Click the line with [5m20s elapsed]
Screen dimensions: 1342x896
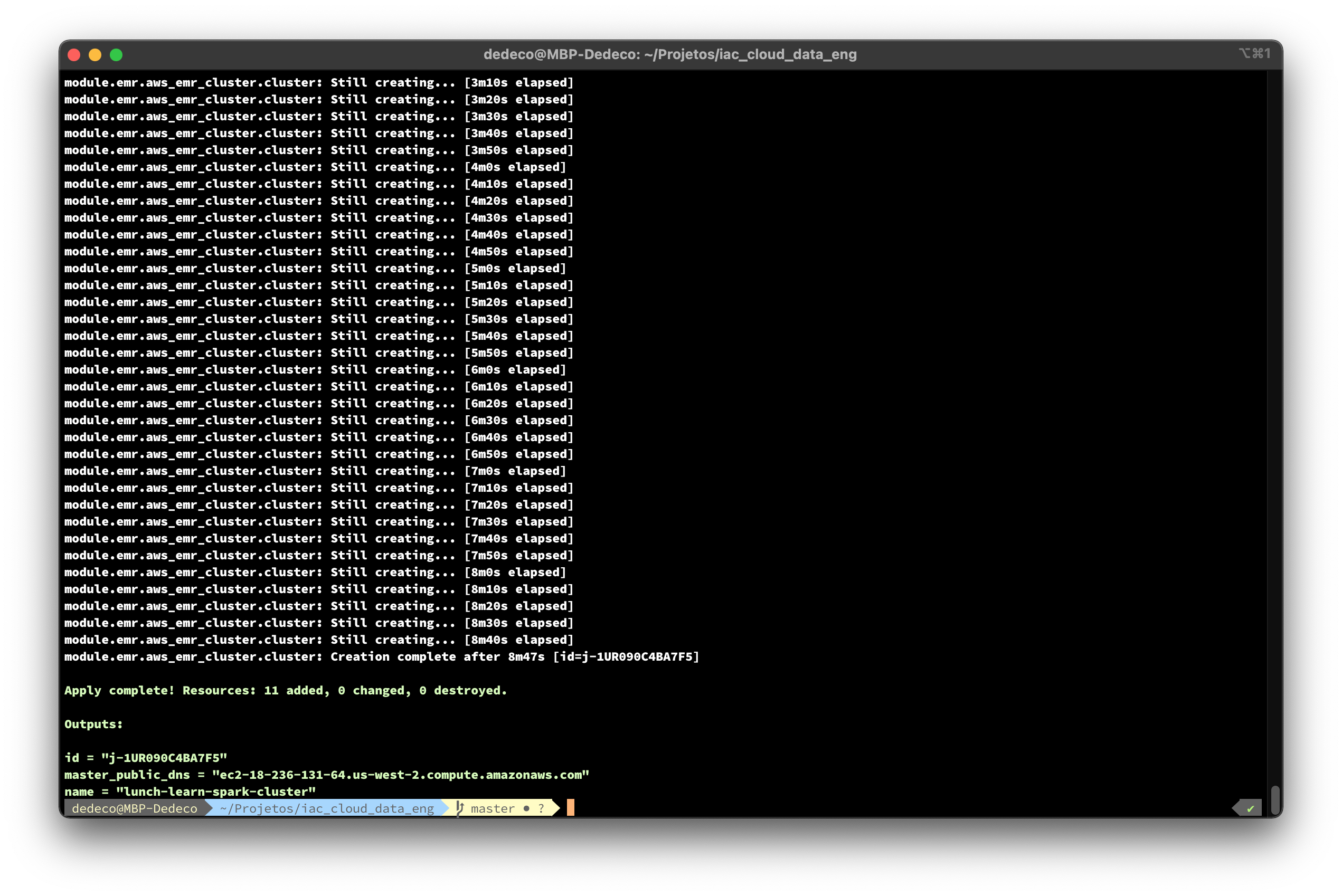319,302
